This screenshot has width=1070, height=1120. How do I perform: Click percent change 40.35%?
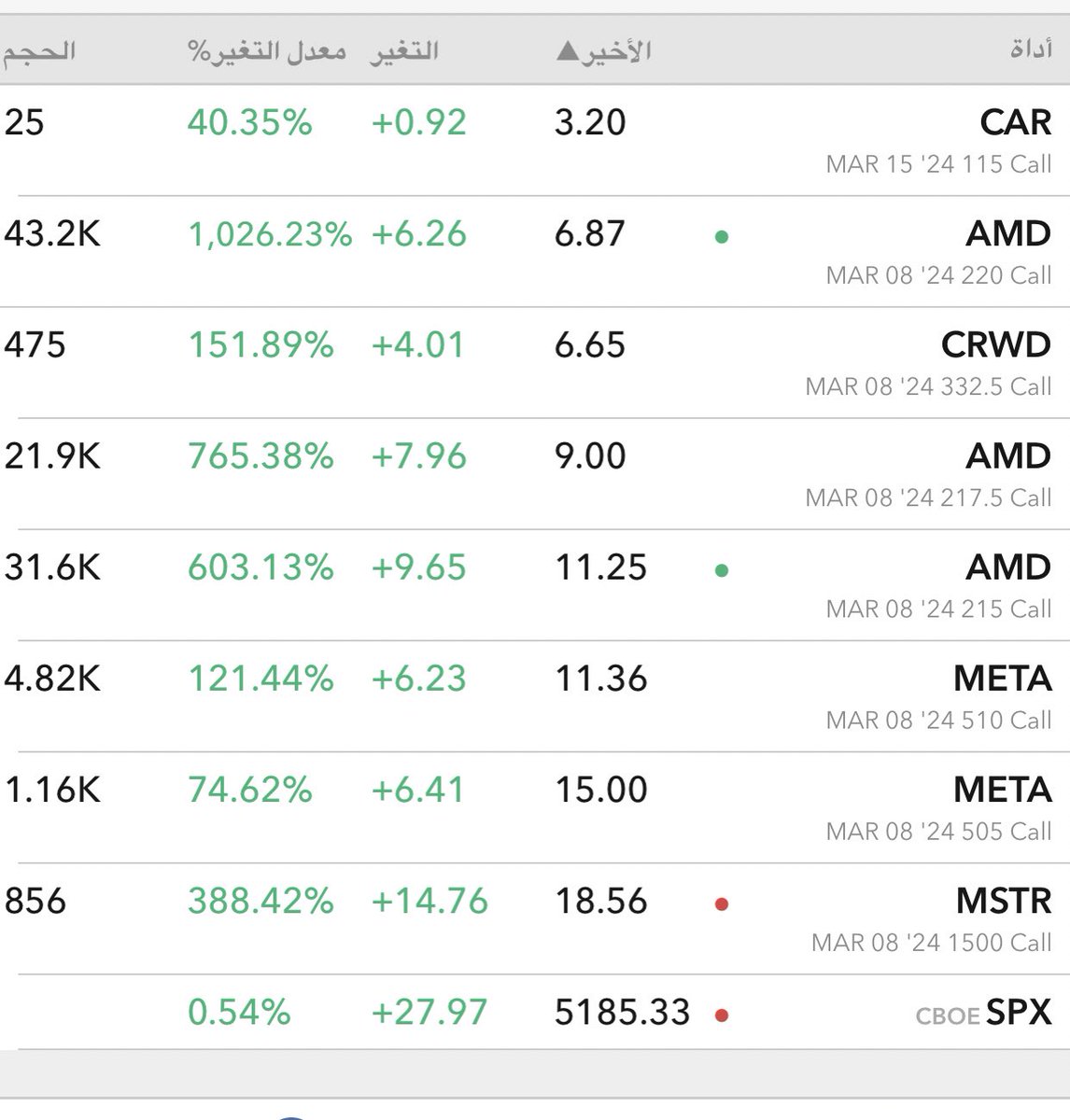click(x=250, y=122)
